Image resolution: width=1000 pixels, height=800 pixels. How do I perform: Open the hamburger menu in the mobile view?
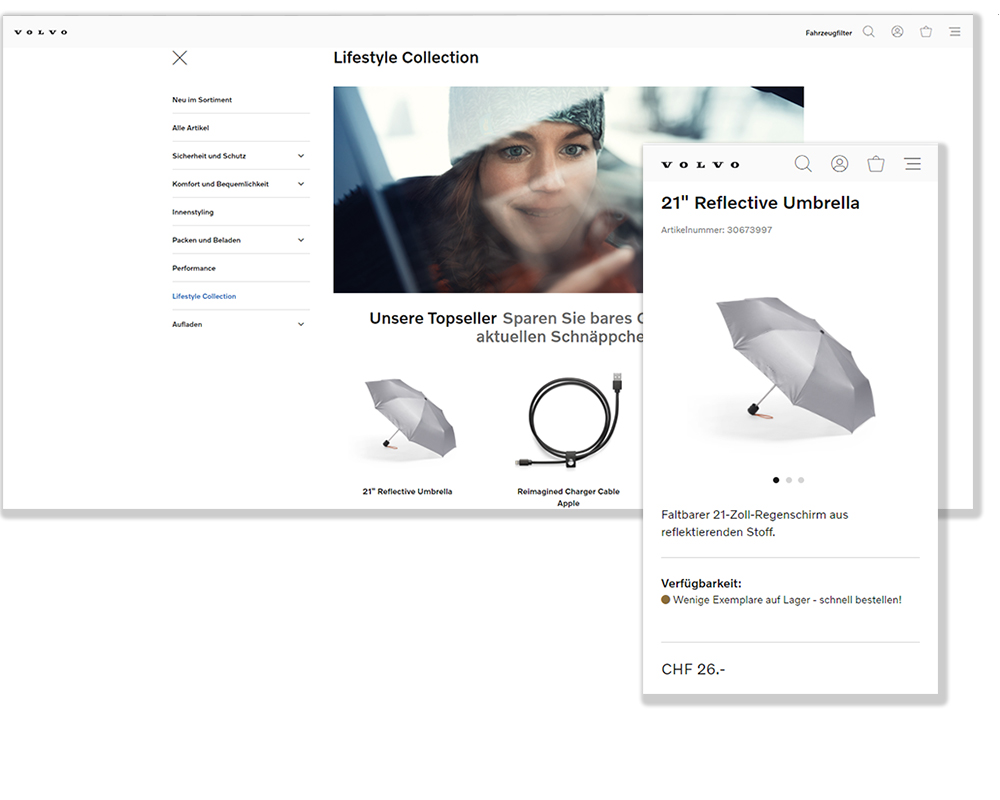point(913,164)
